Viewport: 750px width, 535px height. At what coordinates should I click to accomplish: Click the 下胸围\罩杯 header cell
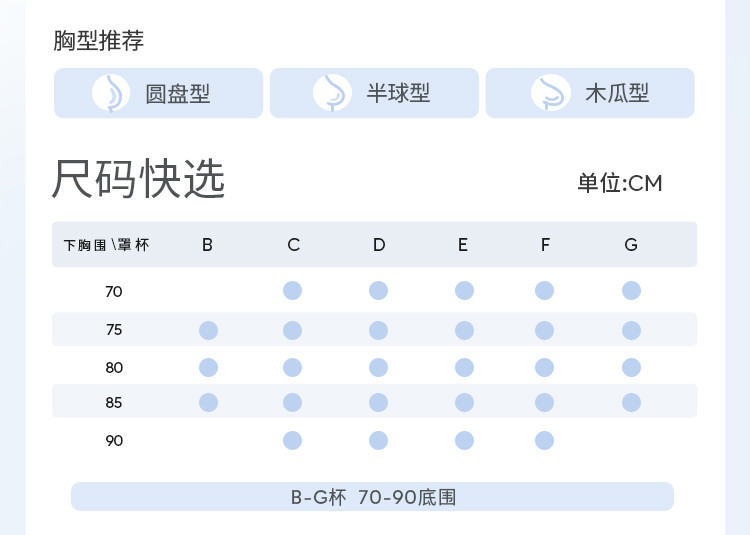click(106, 245)
